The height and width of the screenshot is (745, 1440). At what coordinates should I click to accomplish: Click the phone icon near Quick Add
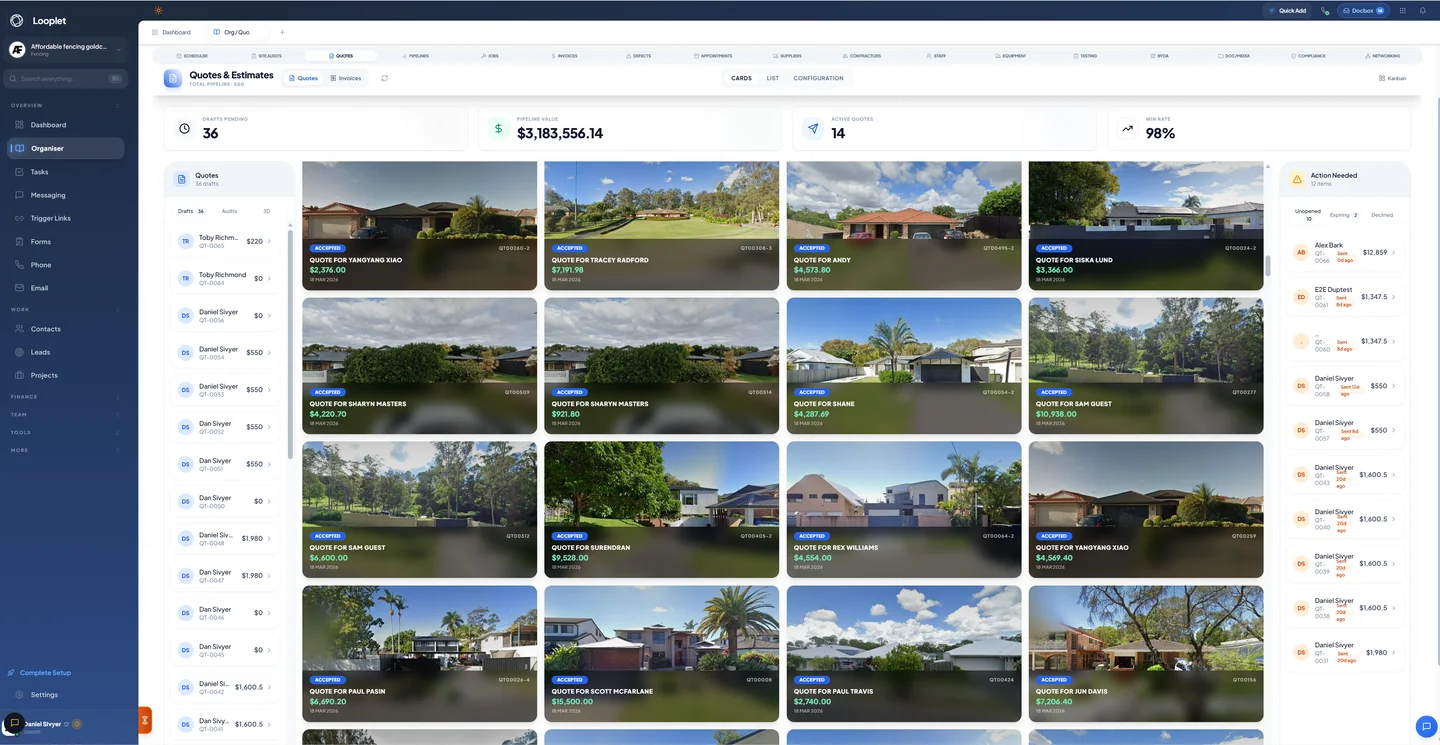point(1325,11)
